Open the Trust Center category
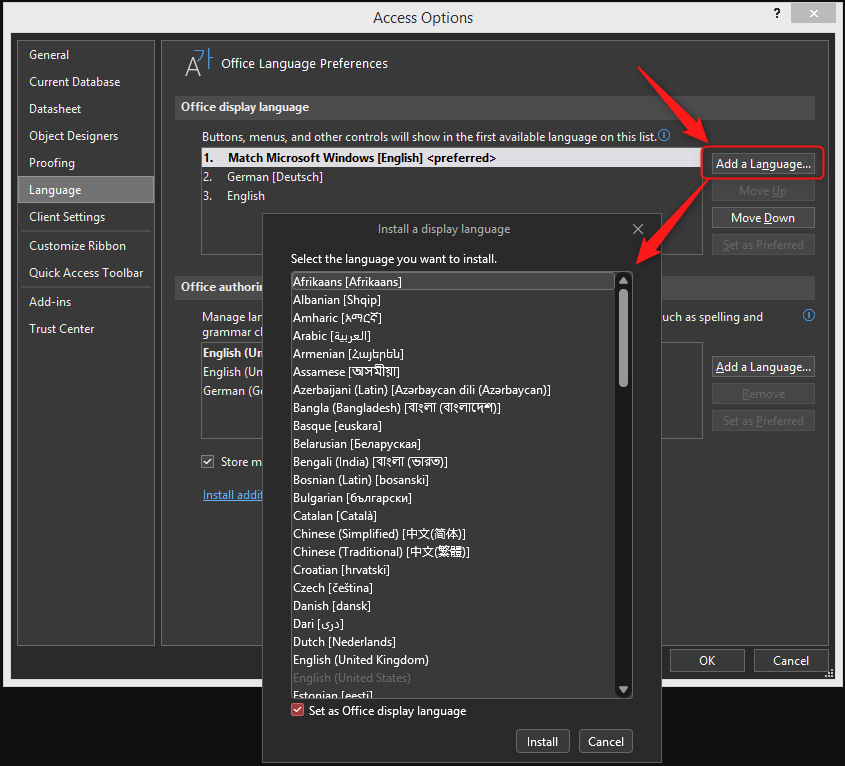Screen dimensions: 845x766 86,329
